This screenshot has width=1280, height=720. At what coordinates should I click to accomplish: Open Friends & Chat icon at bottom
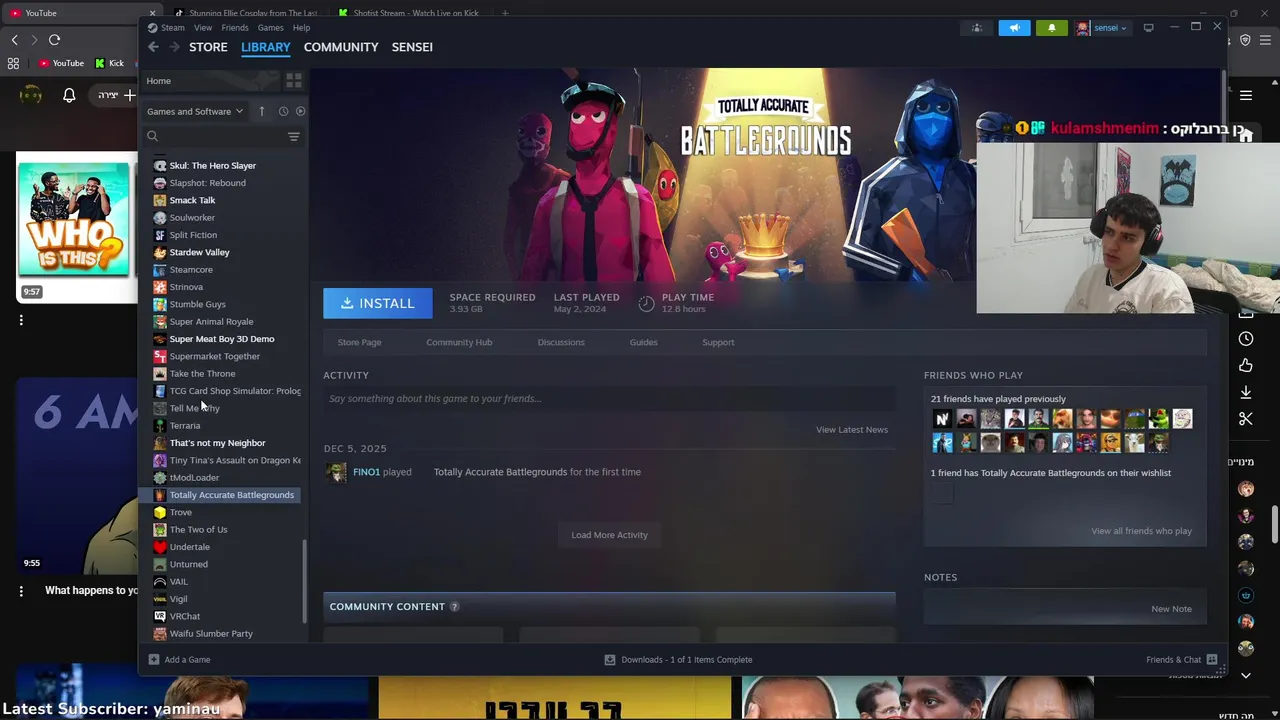(1212, 659)
